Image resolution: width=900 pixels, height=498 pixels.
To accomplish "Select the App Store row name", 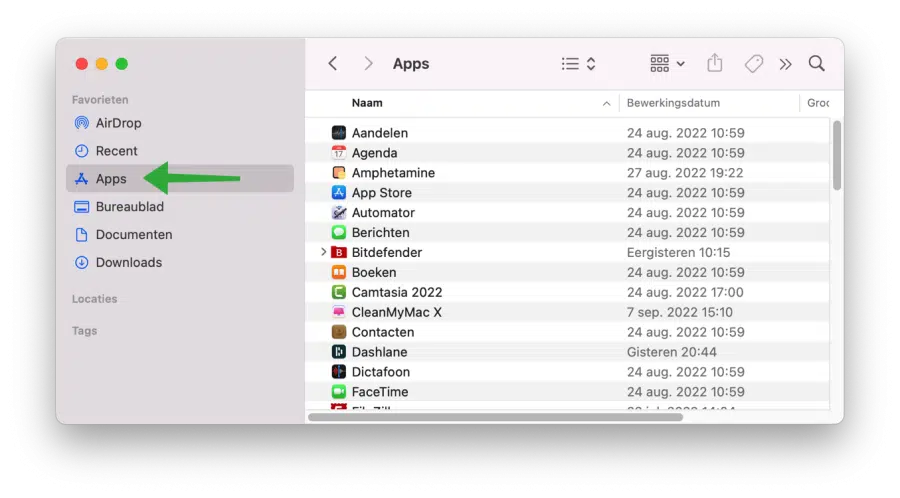I will click(381, 193).
